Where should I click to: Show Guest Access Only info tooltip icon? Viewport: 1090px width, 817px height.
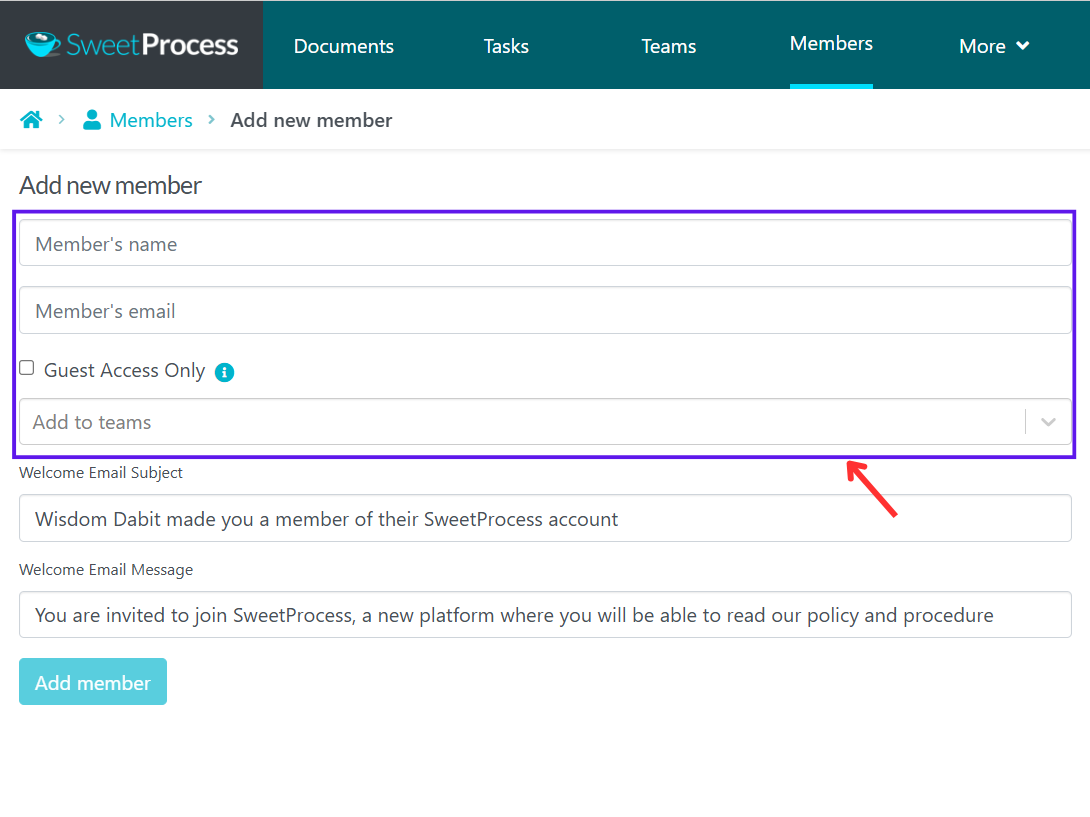click(225, 372)
